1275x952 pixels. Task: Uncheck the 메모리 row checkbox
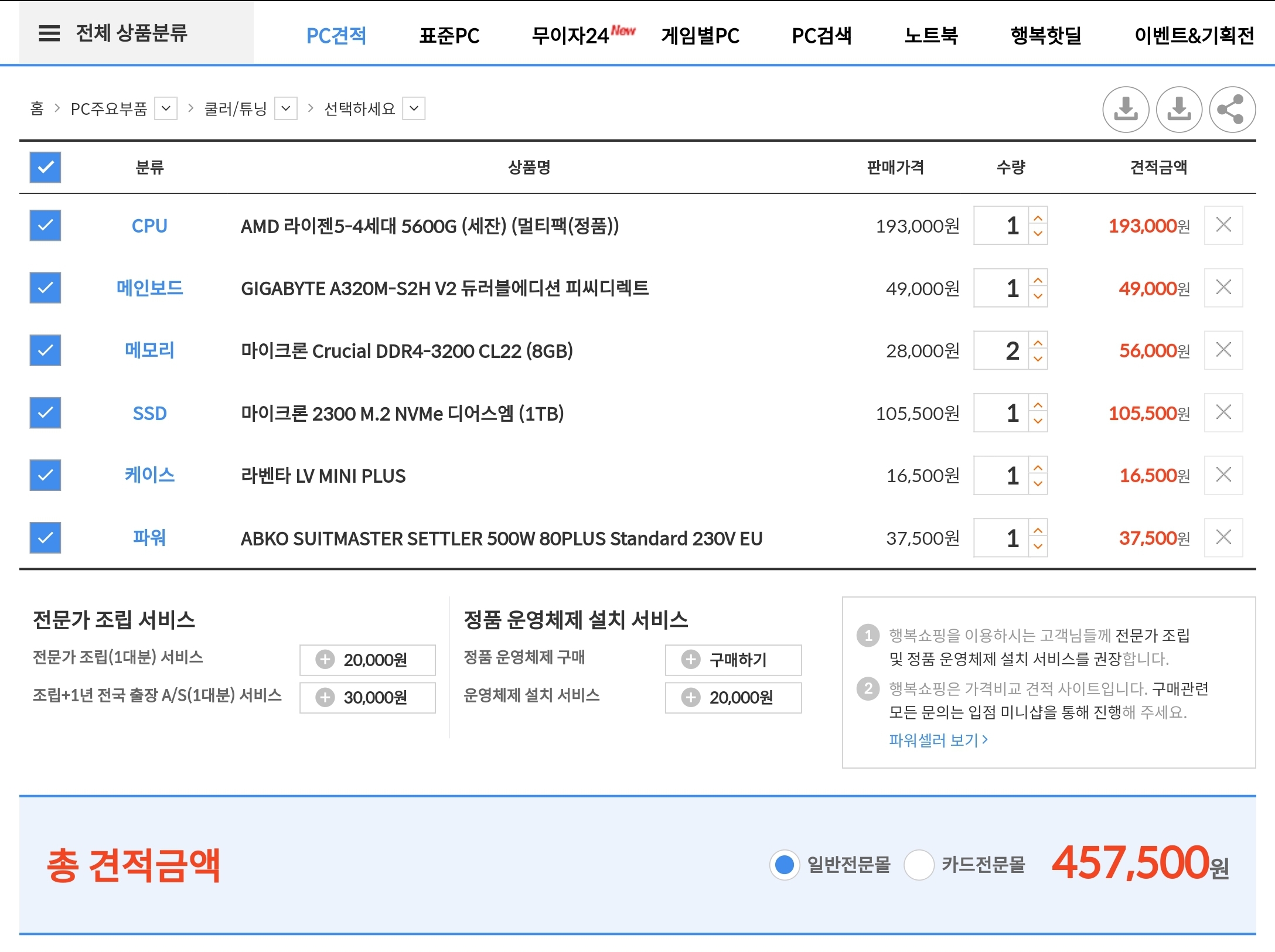point(45,350)
